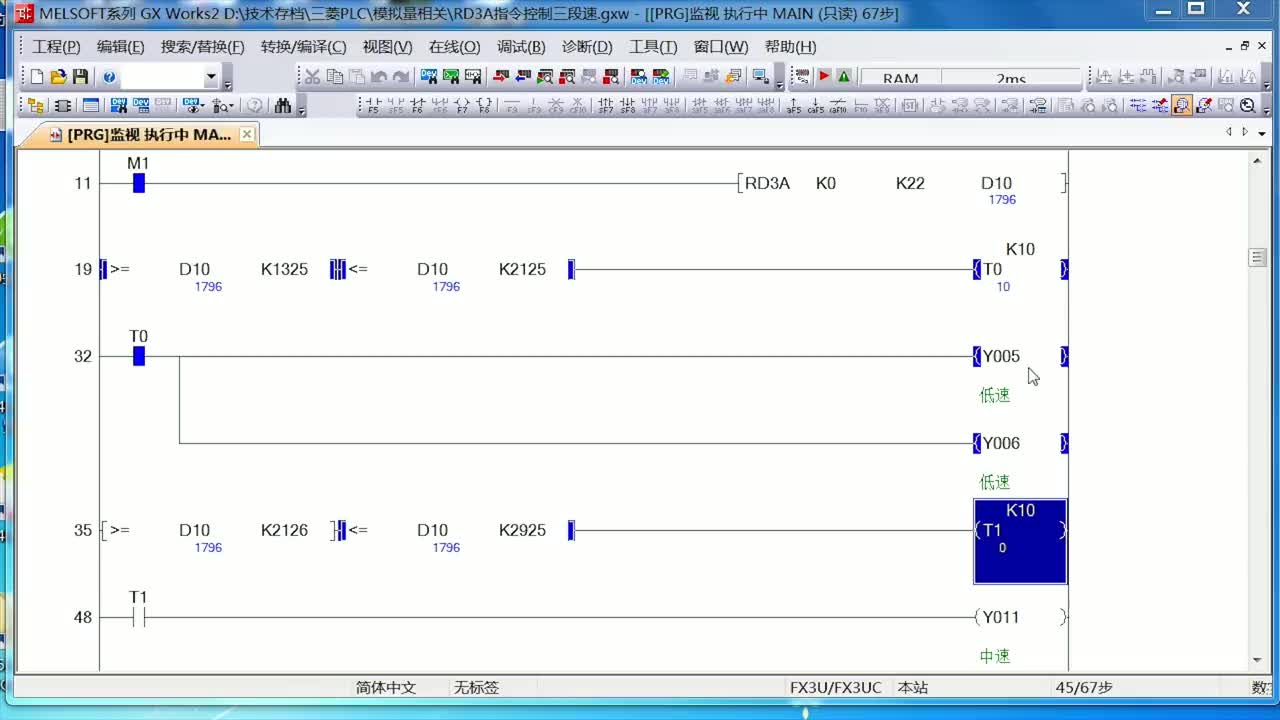Close the [PRG]监视 tab with its X

tap(247, 134)
